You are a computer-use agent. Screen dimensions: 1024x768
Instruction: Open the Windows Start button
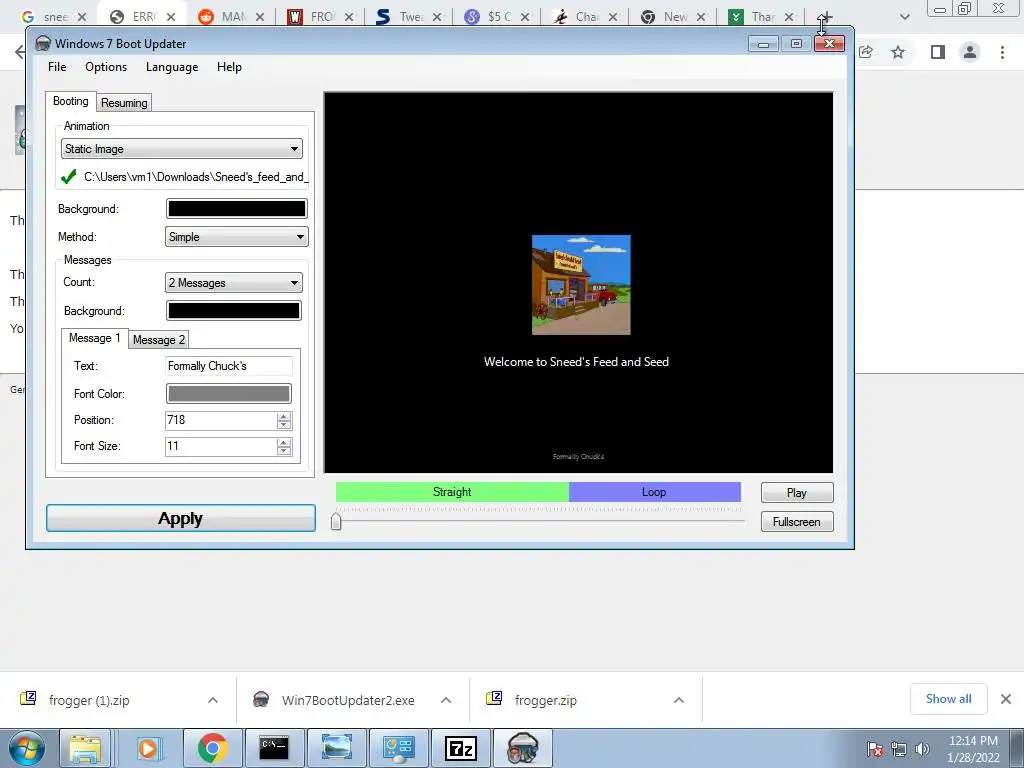[x=26, y=748]
